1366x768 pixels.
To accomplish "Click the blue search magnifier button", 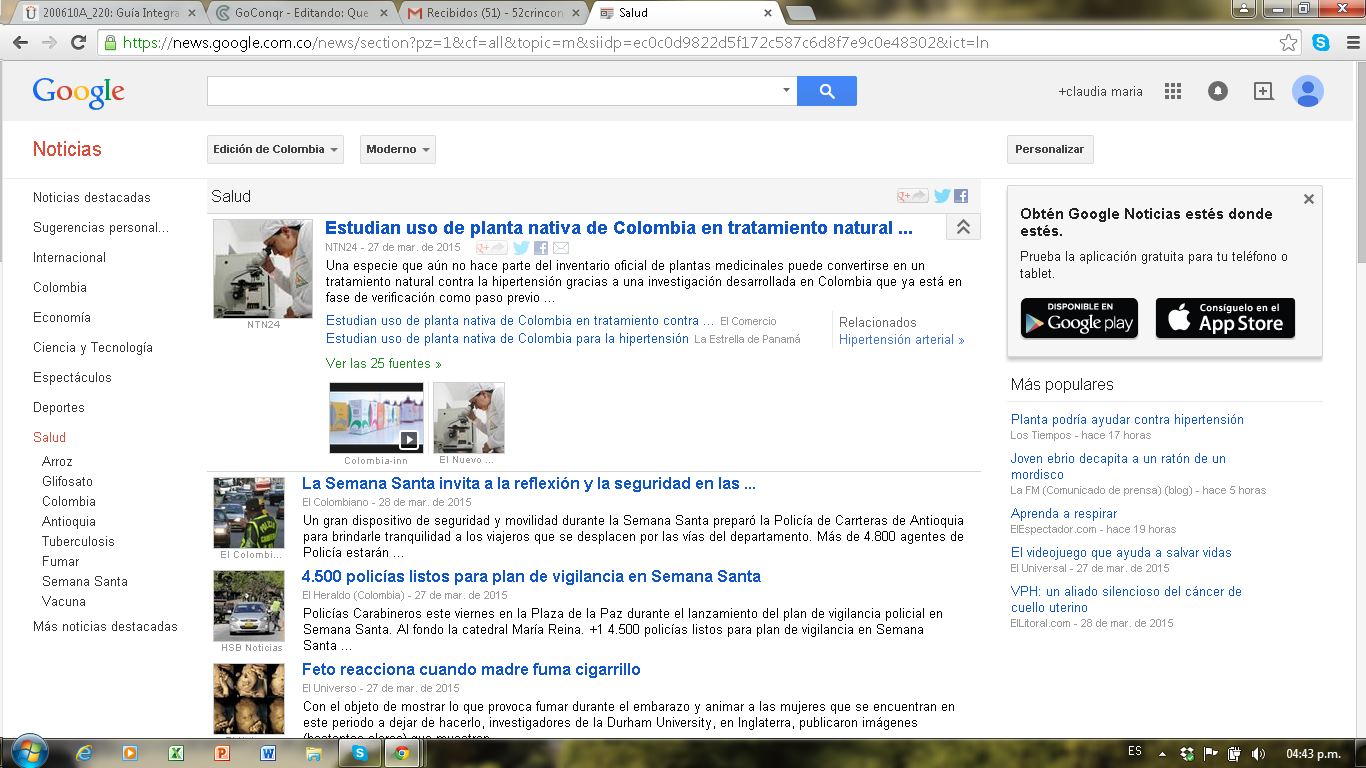I will click(x=827, y=91).
